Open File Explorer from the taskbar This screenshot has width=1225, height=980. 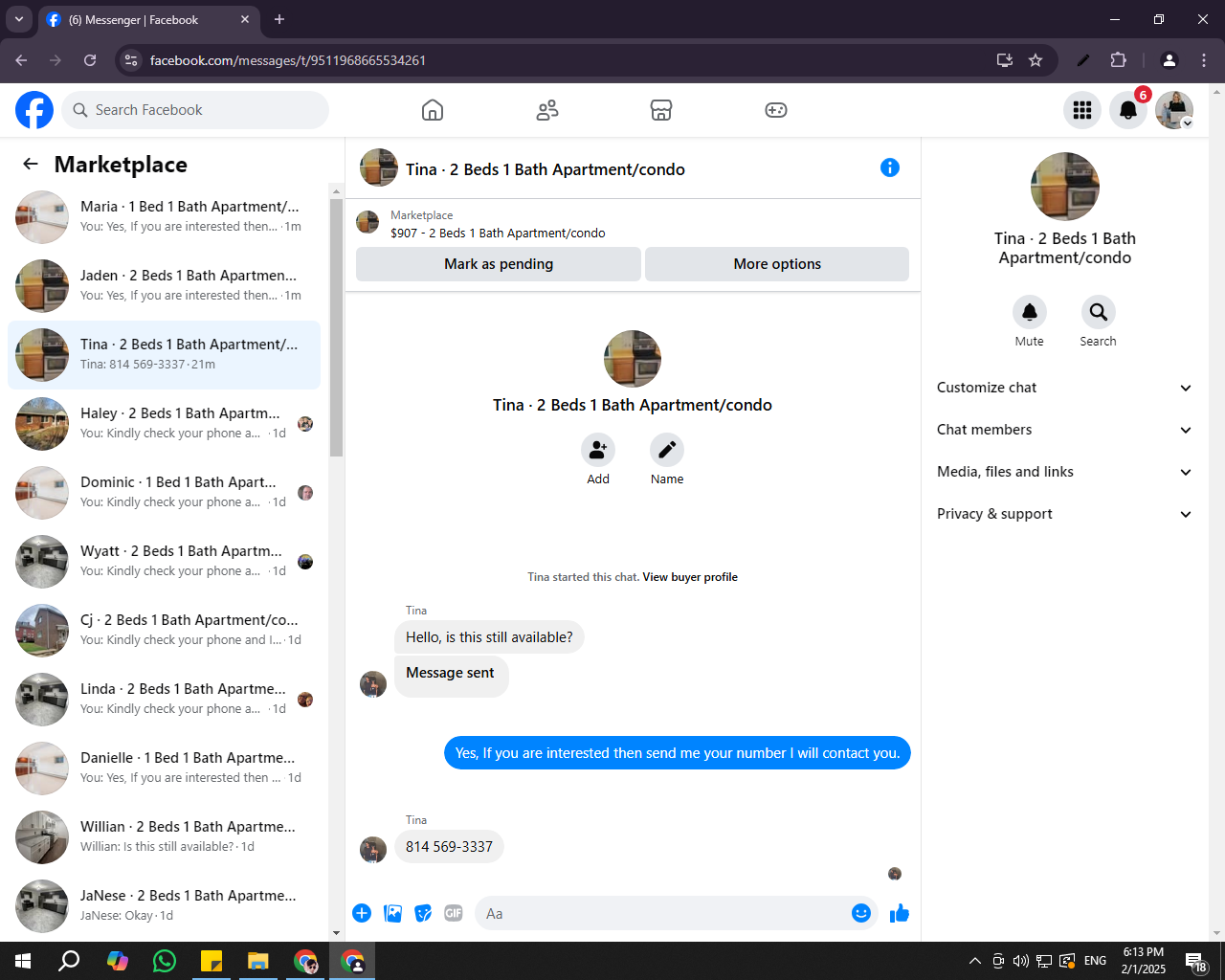point(258,961)
